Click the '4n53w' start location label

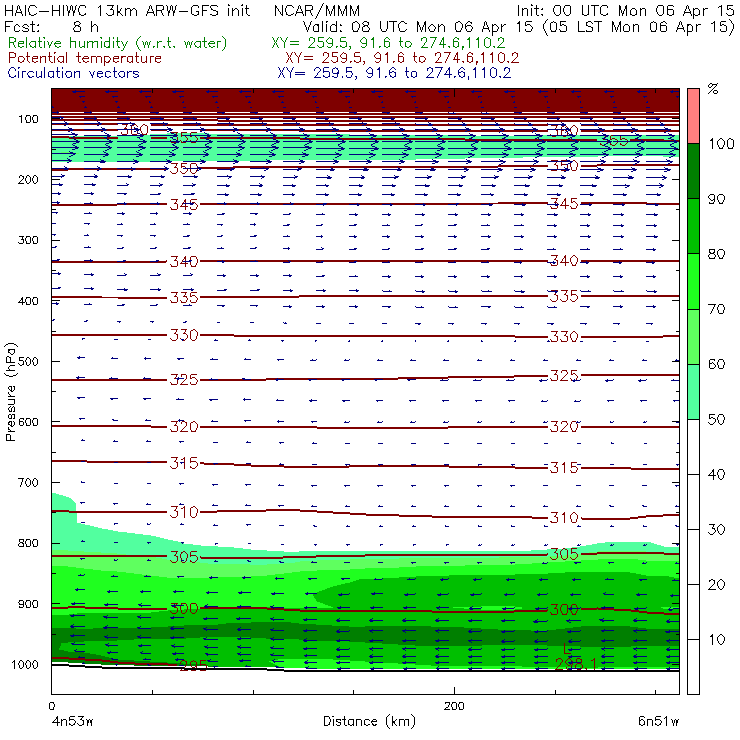coord(73,722)
